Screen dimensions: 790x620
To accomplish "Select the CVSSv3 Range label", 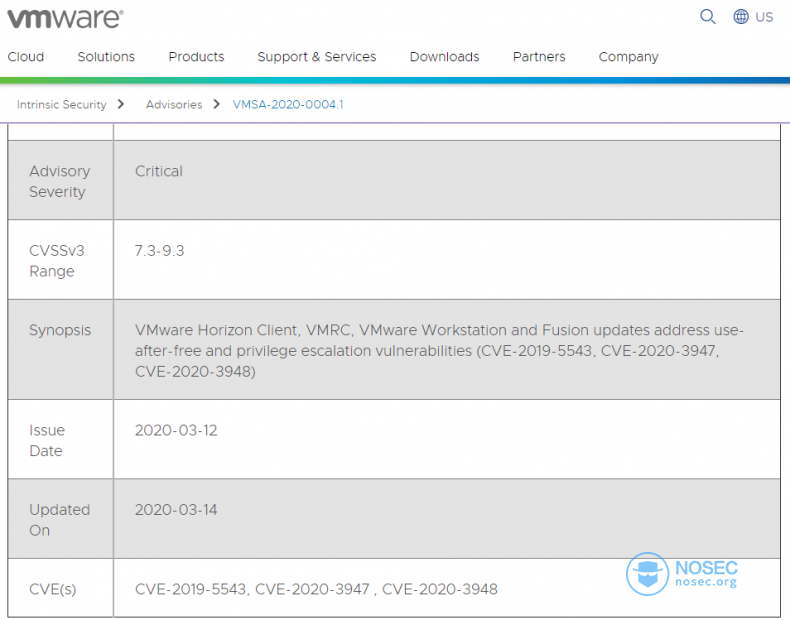I will tap(56, 261).
